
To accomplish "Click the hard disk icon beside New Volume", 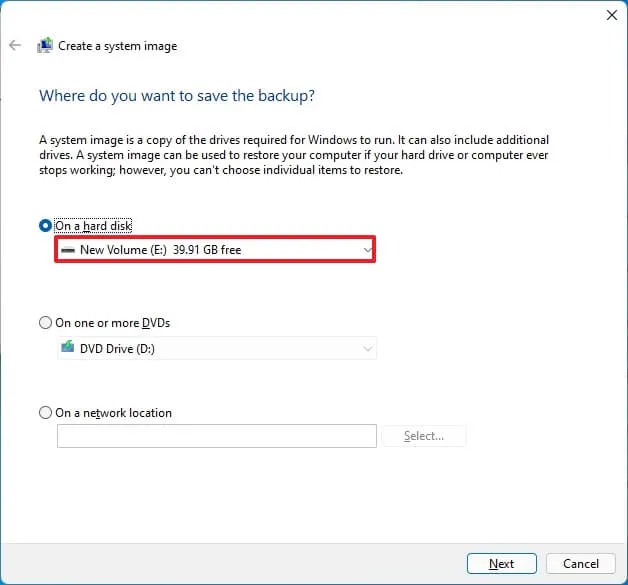I will [68, 249].
